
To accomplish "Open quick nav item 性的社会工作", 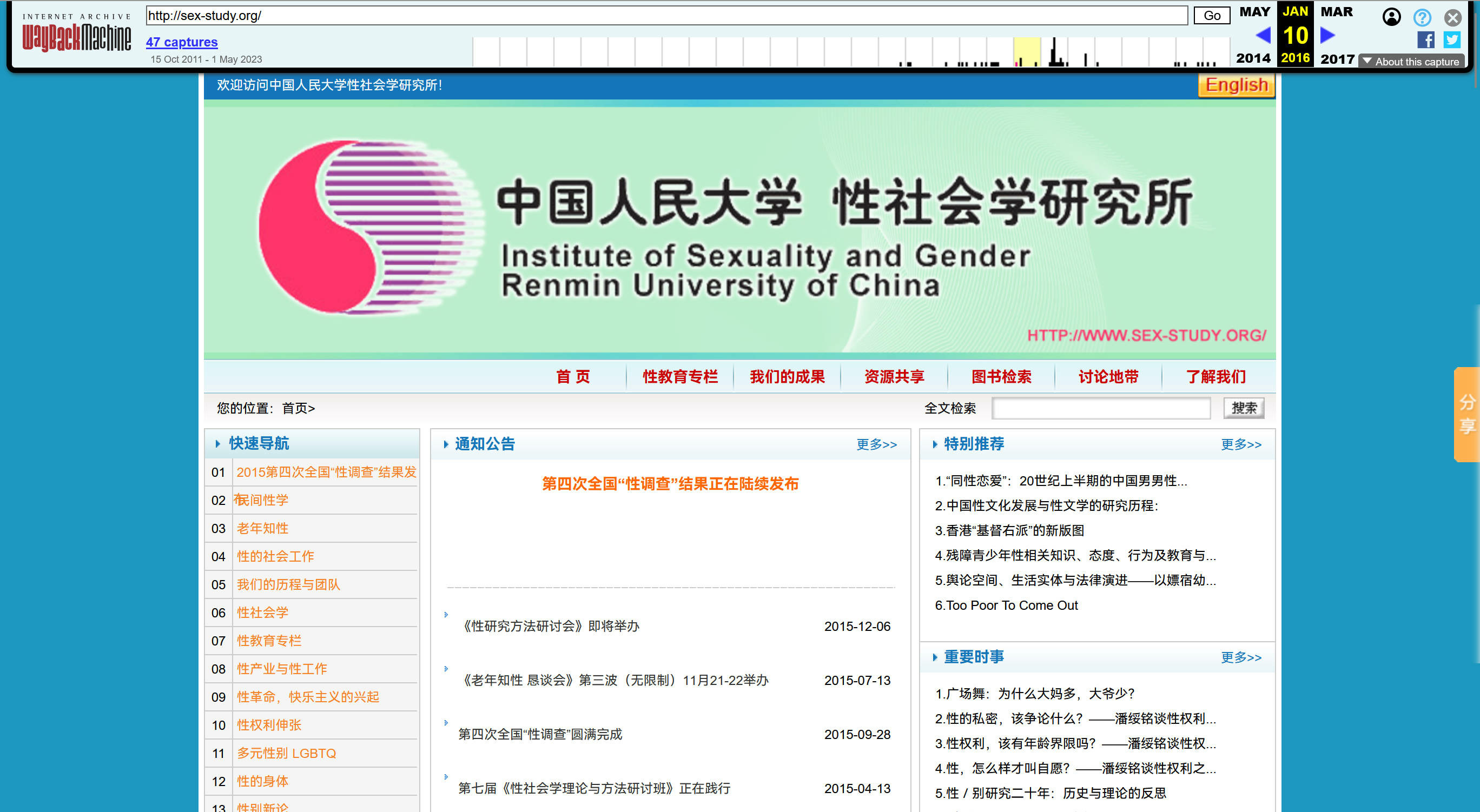I will [x=275, y=556].
